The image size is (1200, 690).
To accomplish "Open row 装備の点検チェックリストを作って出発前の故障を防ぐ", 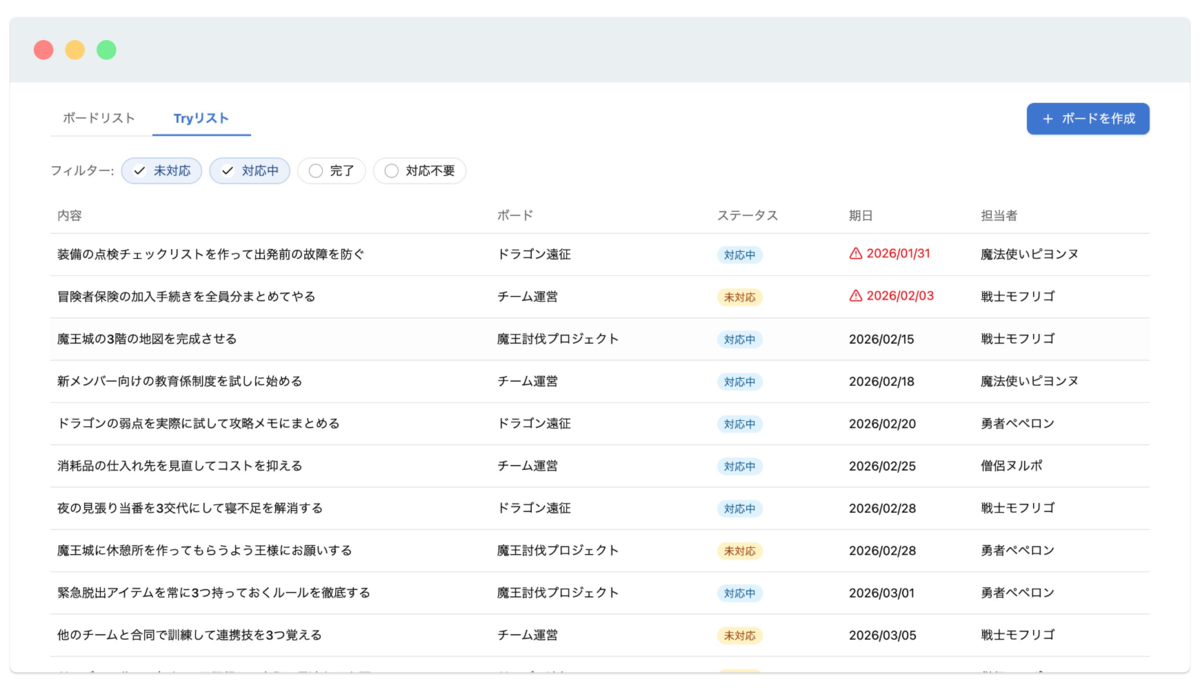I will [x=600, y=254].
